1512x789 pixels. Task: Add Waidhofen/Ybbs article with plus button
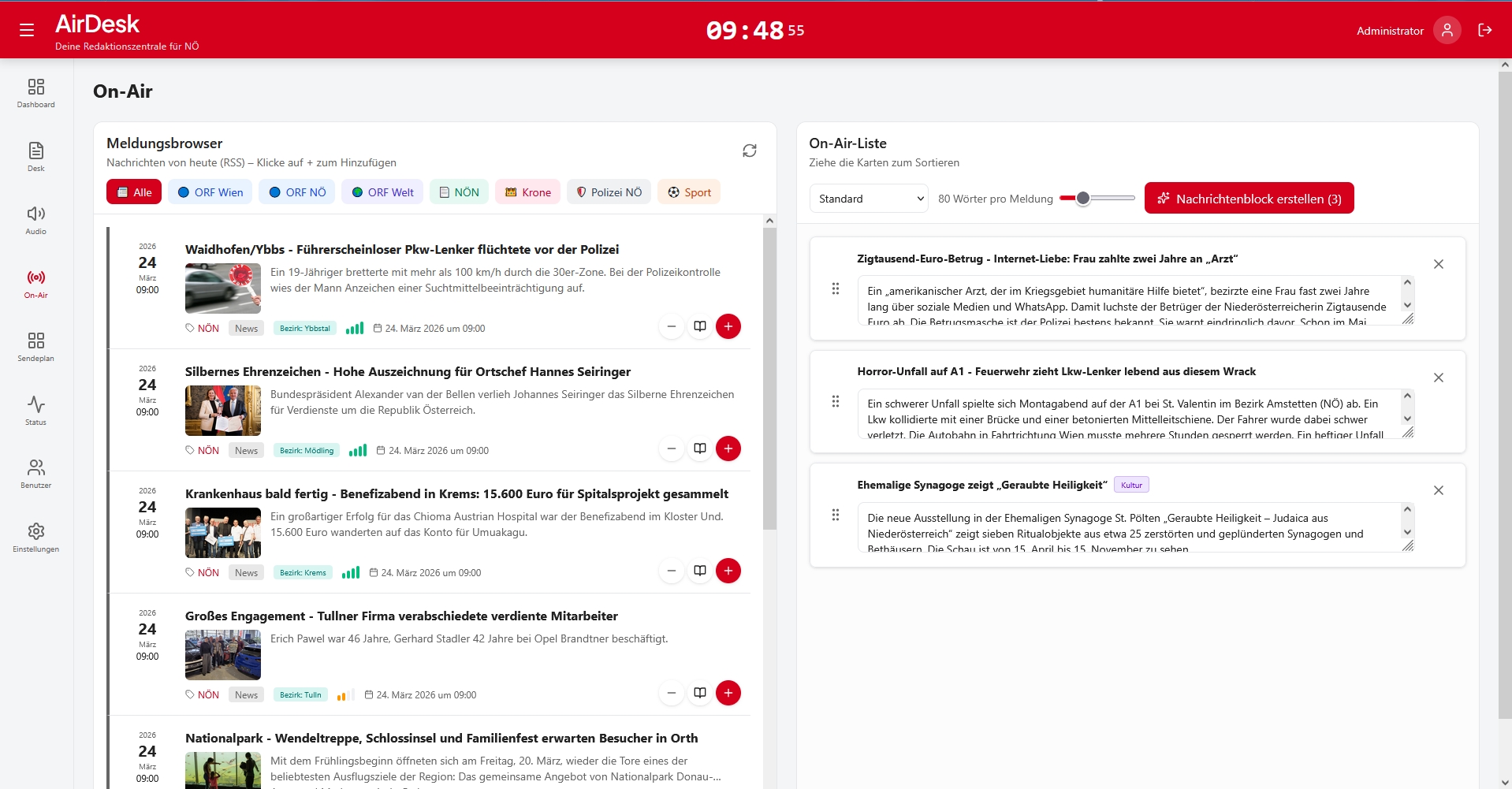point(728,326)
